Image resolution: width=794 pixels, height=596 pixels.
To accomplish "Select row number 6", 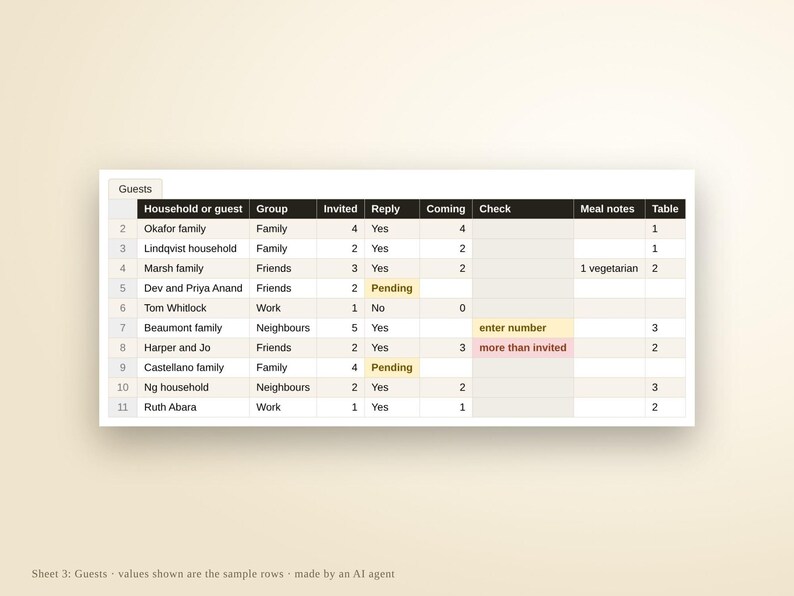I will pos(123,308).
